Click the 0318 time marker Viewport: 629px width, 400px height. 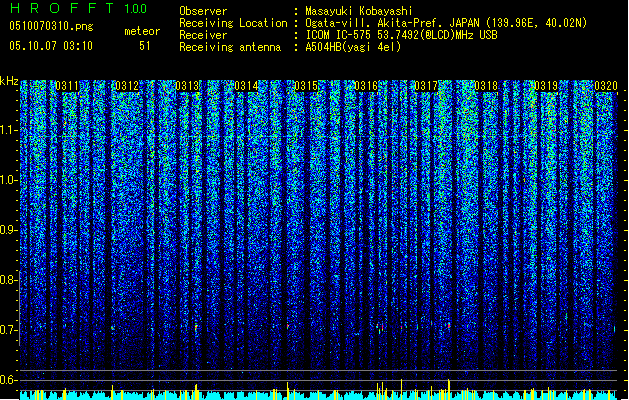point(486,86)
